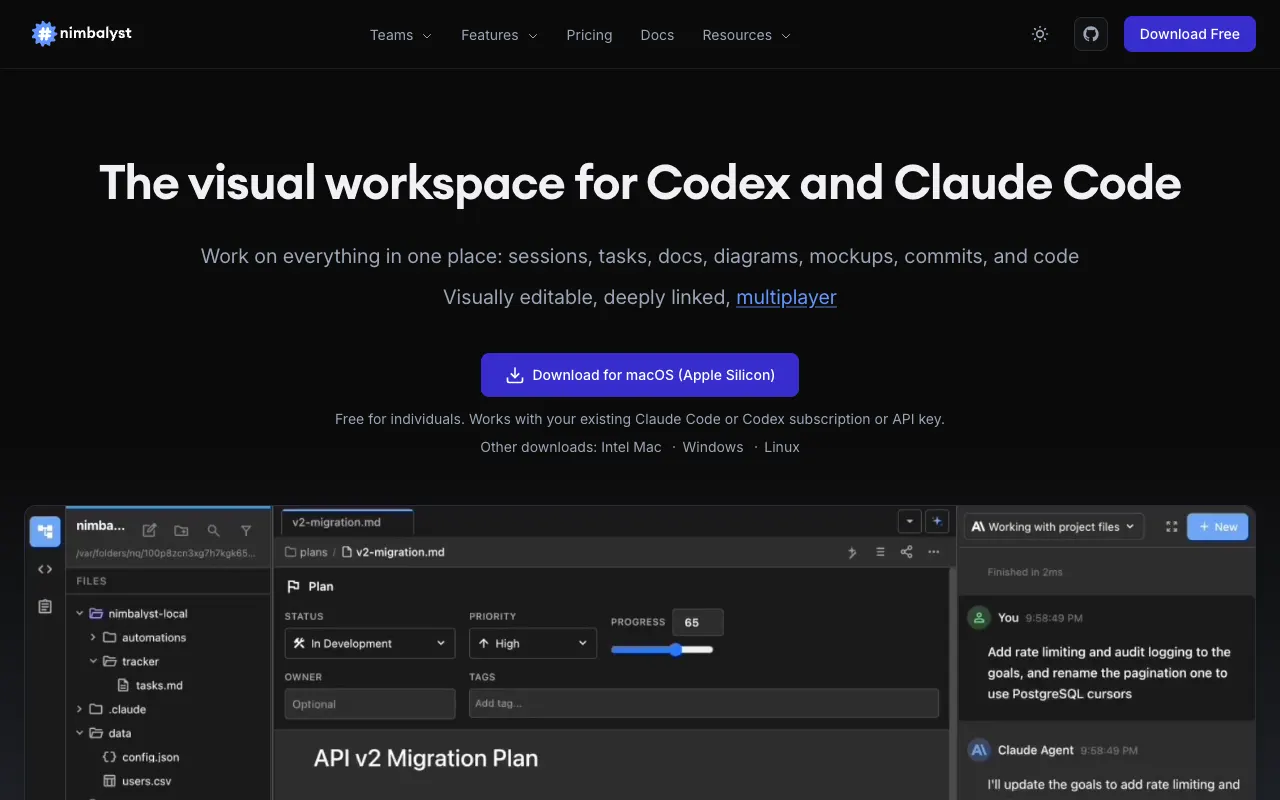The height and width of the screenshot is (800, 1280).
Task: Open file search magnifier icon
Action: pos(213,530)
